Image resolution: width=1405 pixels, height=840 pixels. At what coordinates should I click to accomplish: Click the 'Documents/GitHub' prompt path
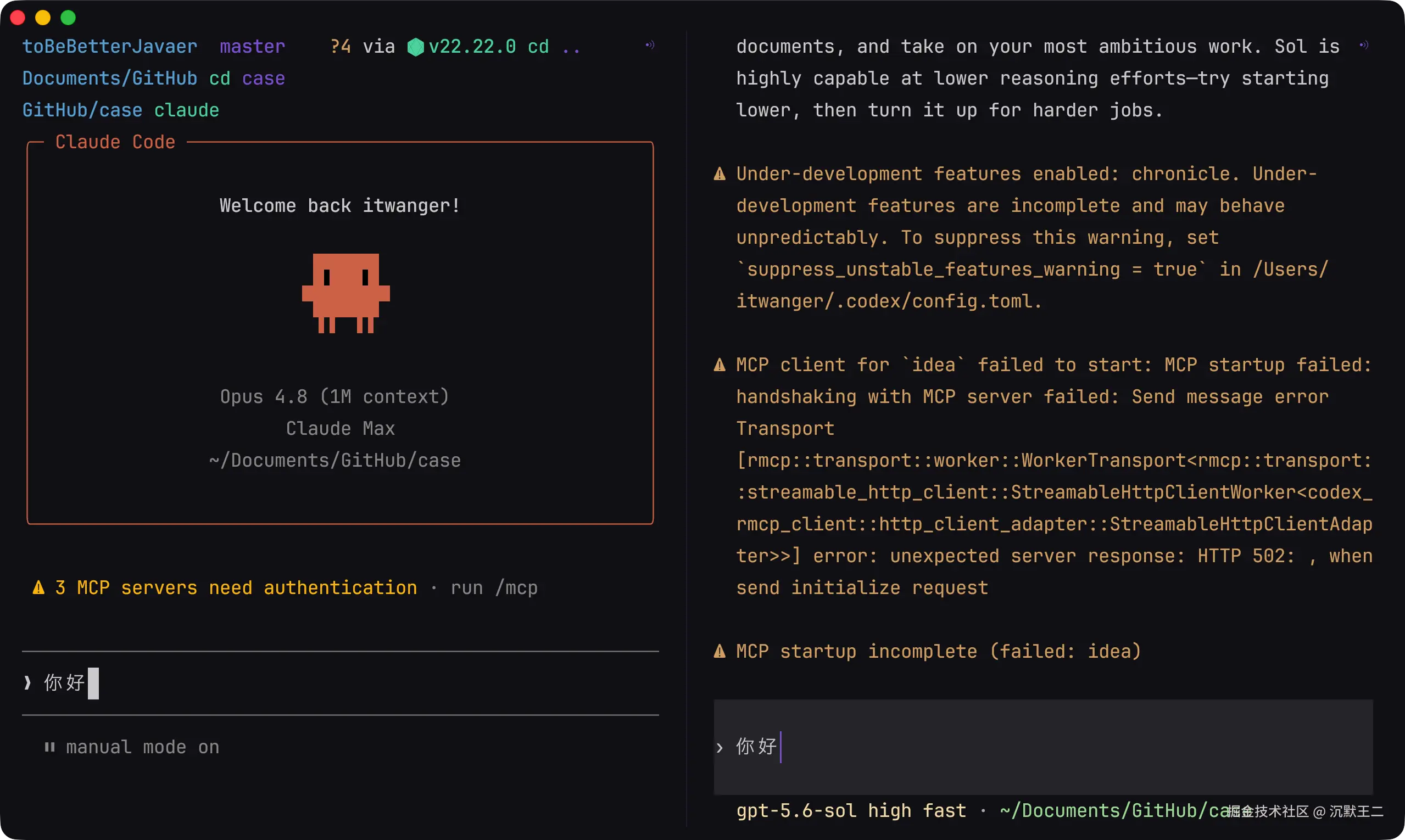click(x=110, y=78)
